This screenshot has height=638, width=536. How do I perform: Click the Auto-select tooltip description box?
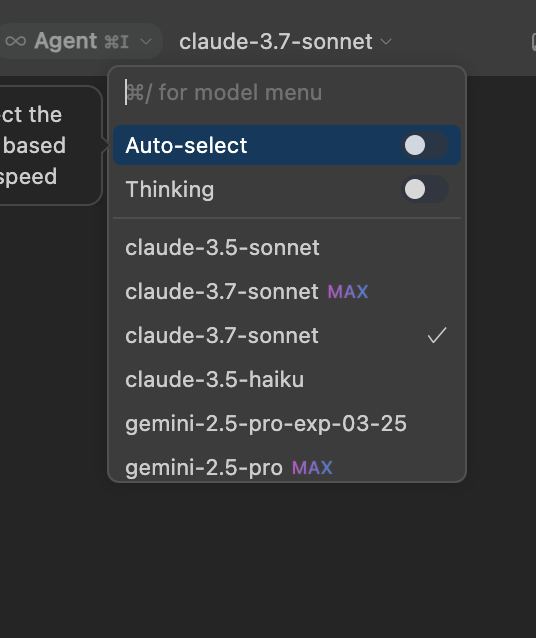(49, 145)
